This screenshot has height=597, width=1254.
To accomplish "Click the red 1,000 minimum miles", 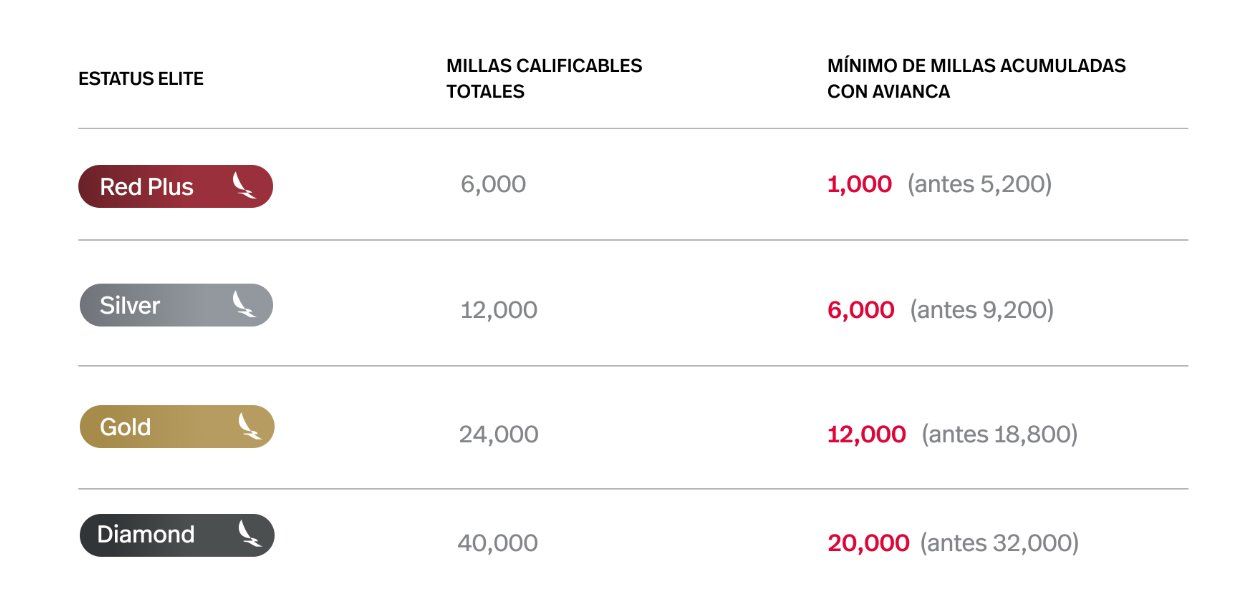I will (x=859, y=184).
